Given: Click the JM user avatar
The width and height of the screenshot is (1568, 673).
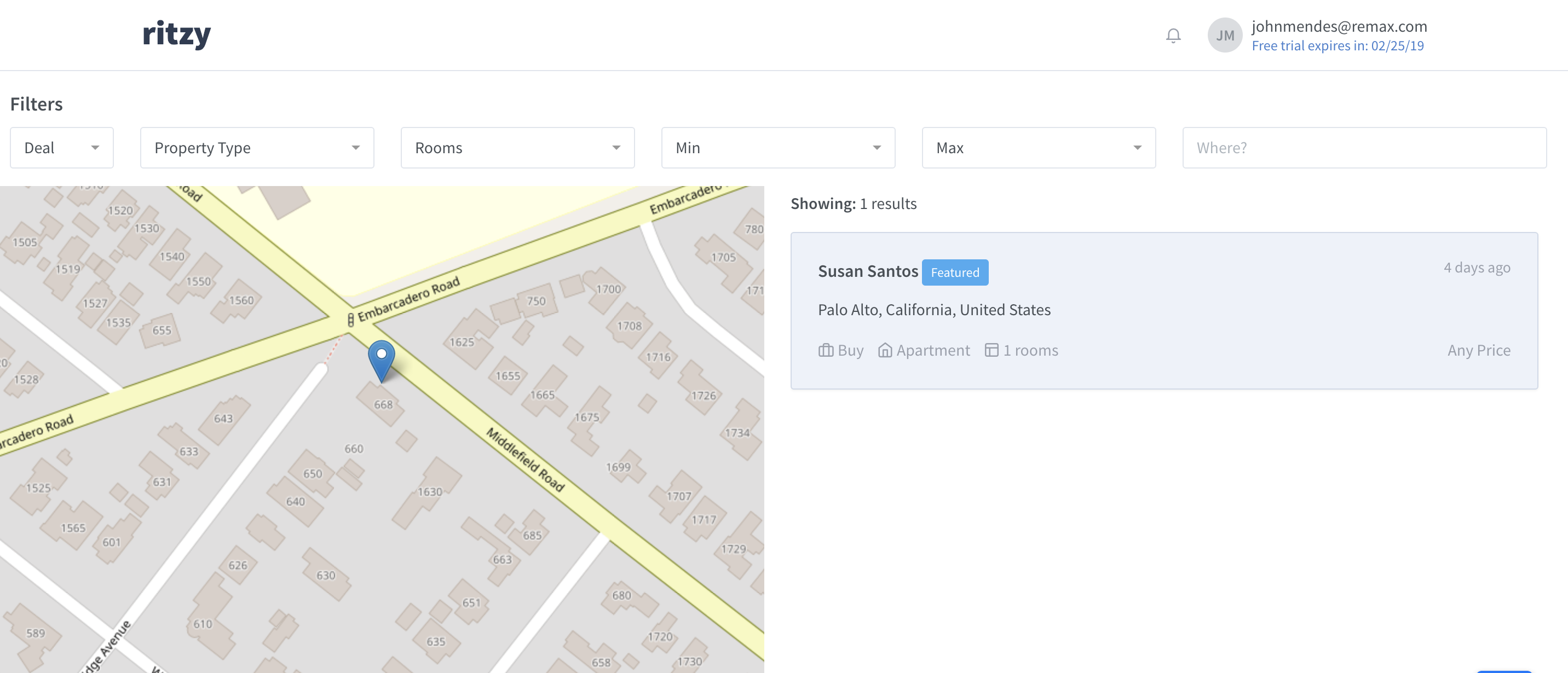Looking at the screenshot, I should point(1224,36).
